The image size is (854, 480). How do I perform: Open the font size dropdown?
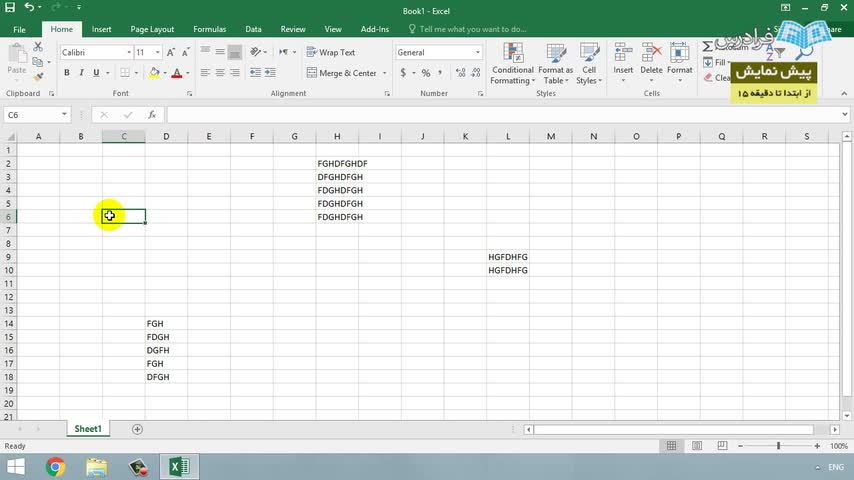[158, 52]
